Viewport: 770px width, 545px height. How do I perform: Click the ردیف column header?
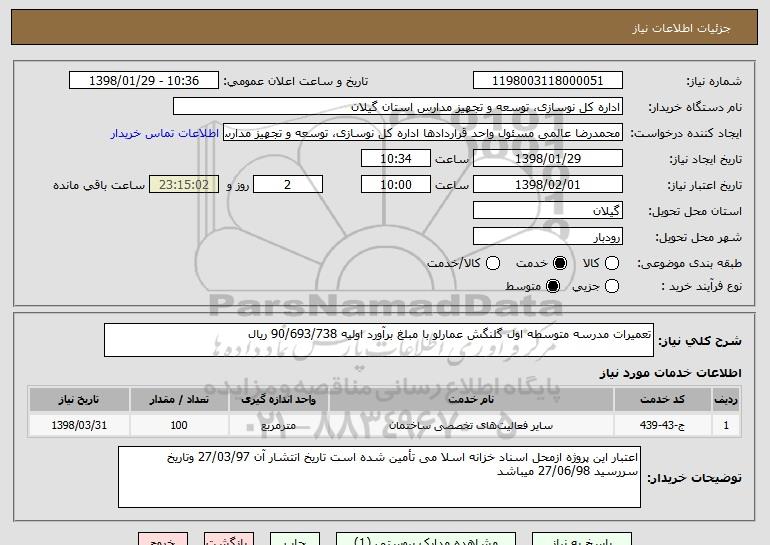point(726,400)
